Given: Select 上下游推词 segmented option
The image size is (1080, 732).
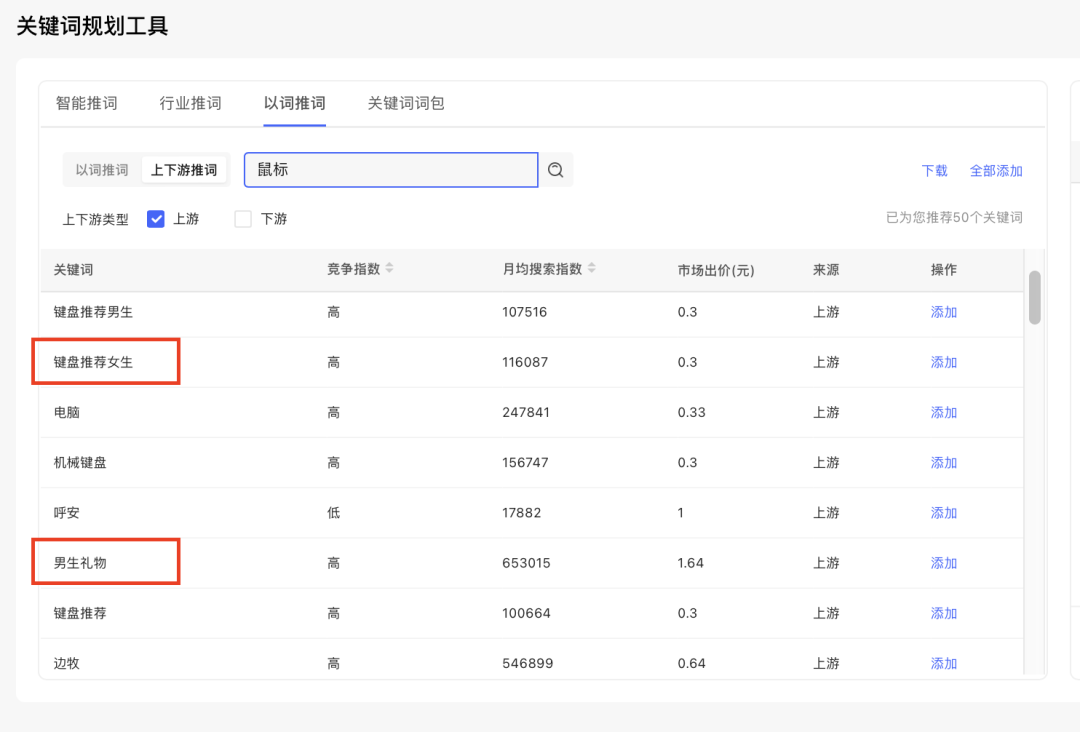Looking at the screenshot, I should click(x=184, y=170).
